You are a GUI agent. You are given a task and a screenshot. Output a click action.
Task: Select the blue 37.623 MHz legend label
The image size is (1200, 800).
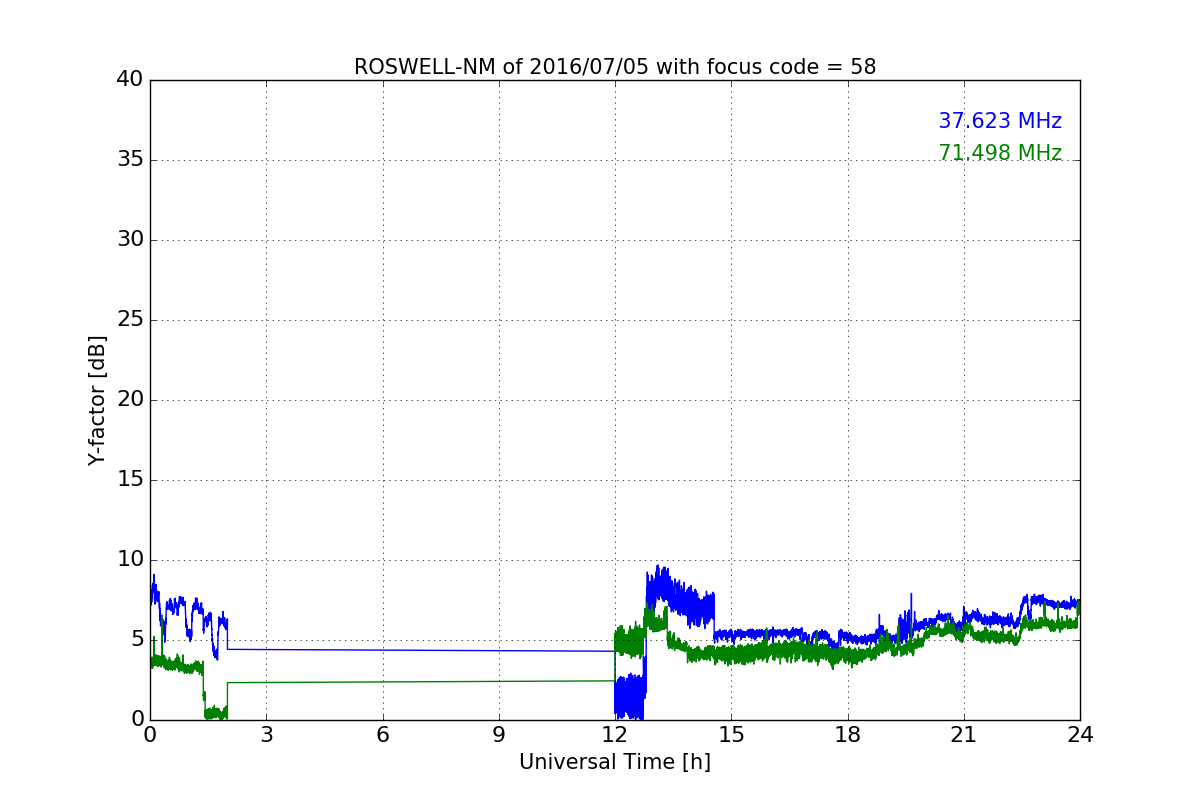(1000, 121)
